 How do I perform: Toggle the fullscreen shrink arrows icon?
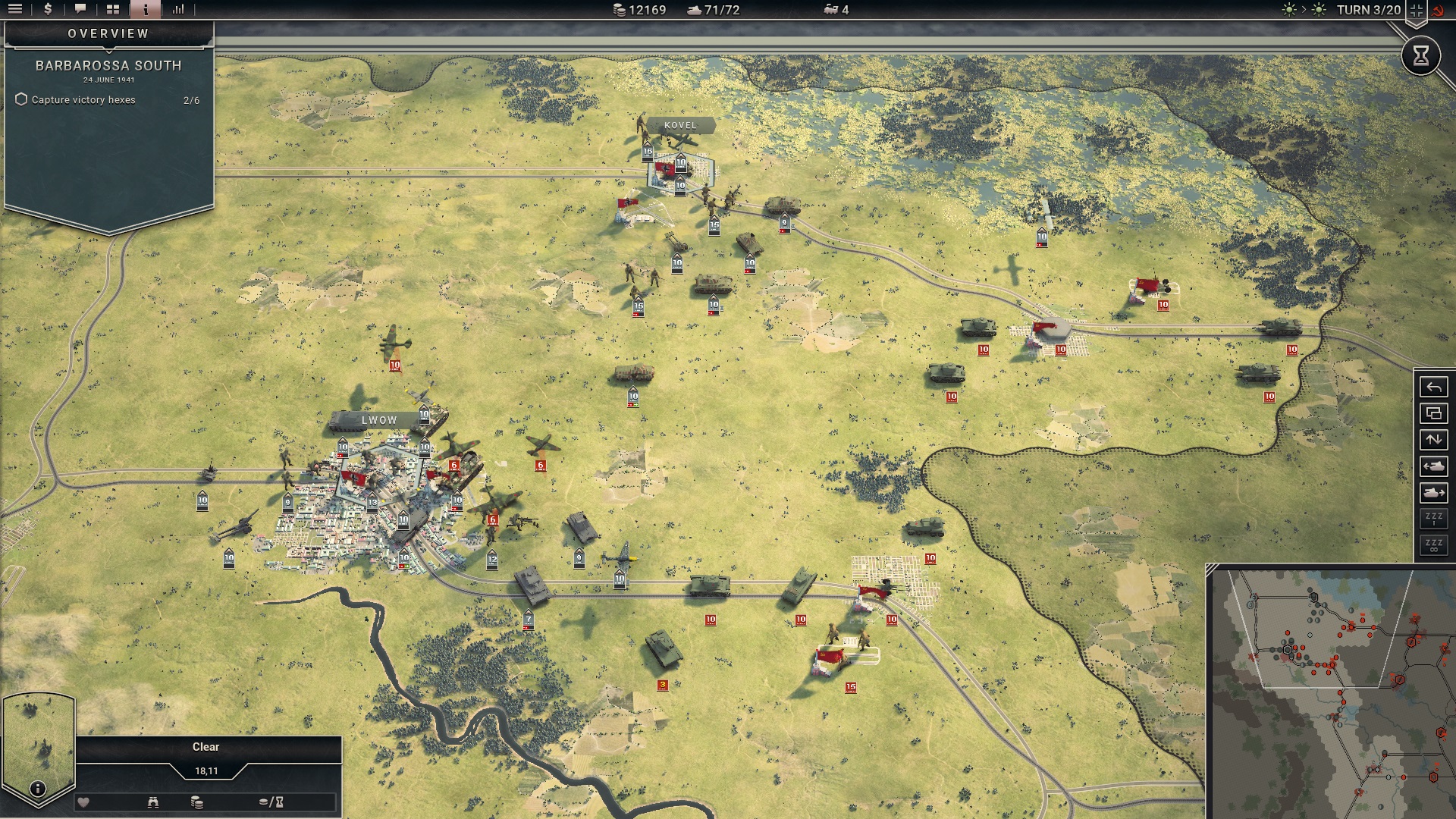1416,10
